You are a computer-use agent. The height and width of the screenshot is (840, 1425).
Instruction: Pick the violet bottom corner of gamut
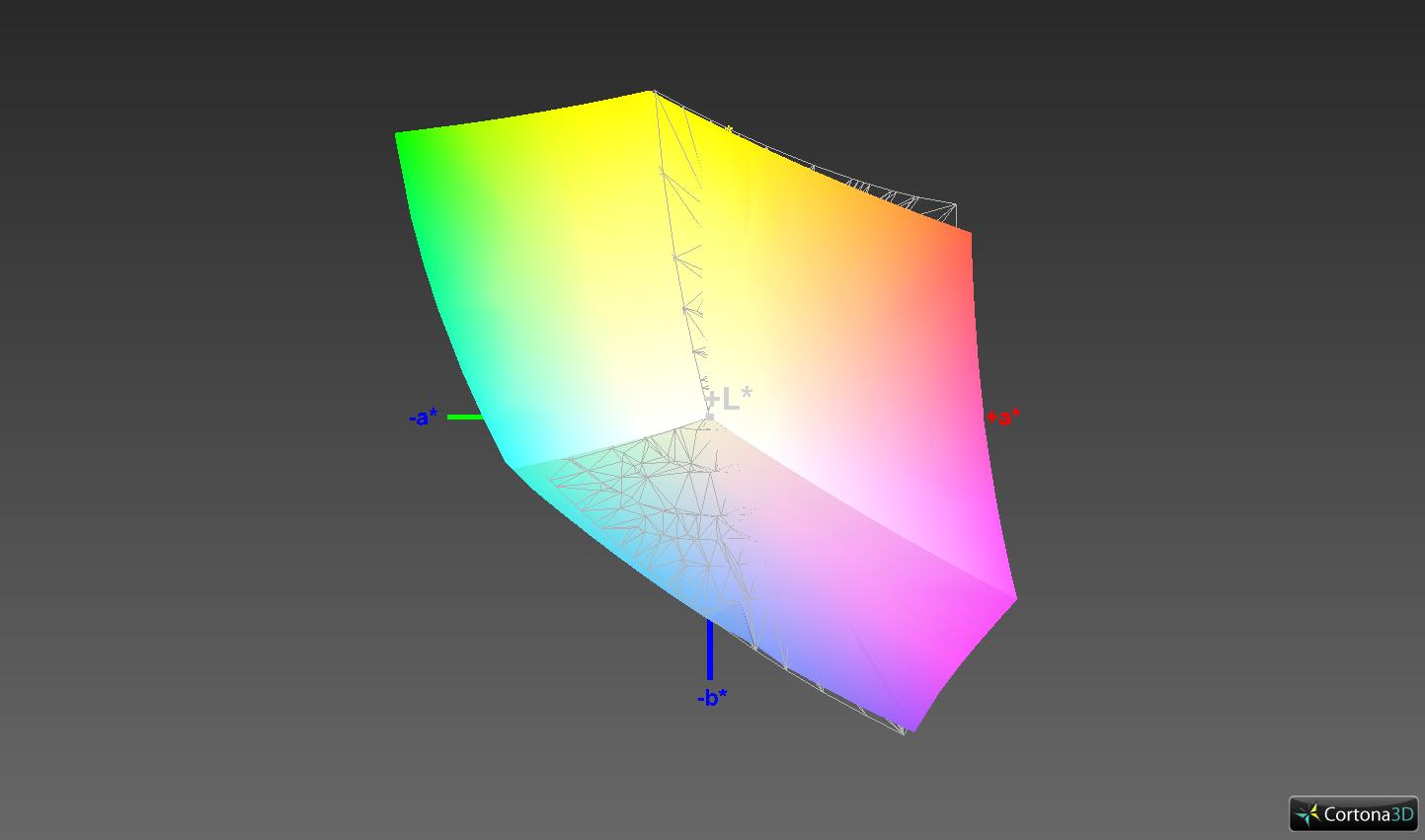(x=909, y=728)
